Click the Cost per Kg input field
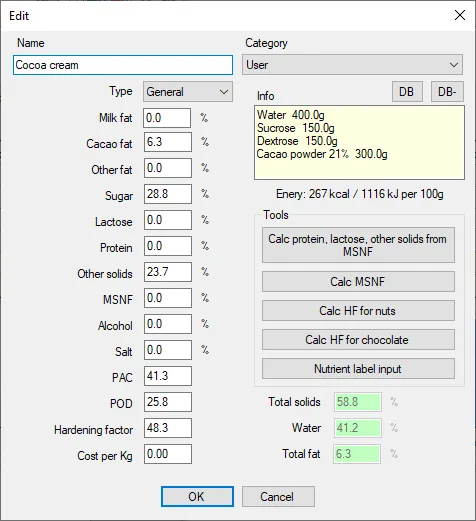476x521 pixels. coord(167,454)
